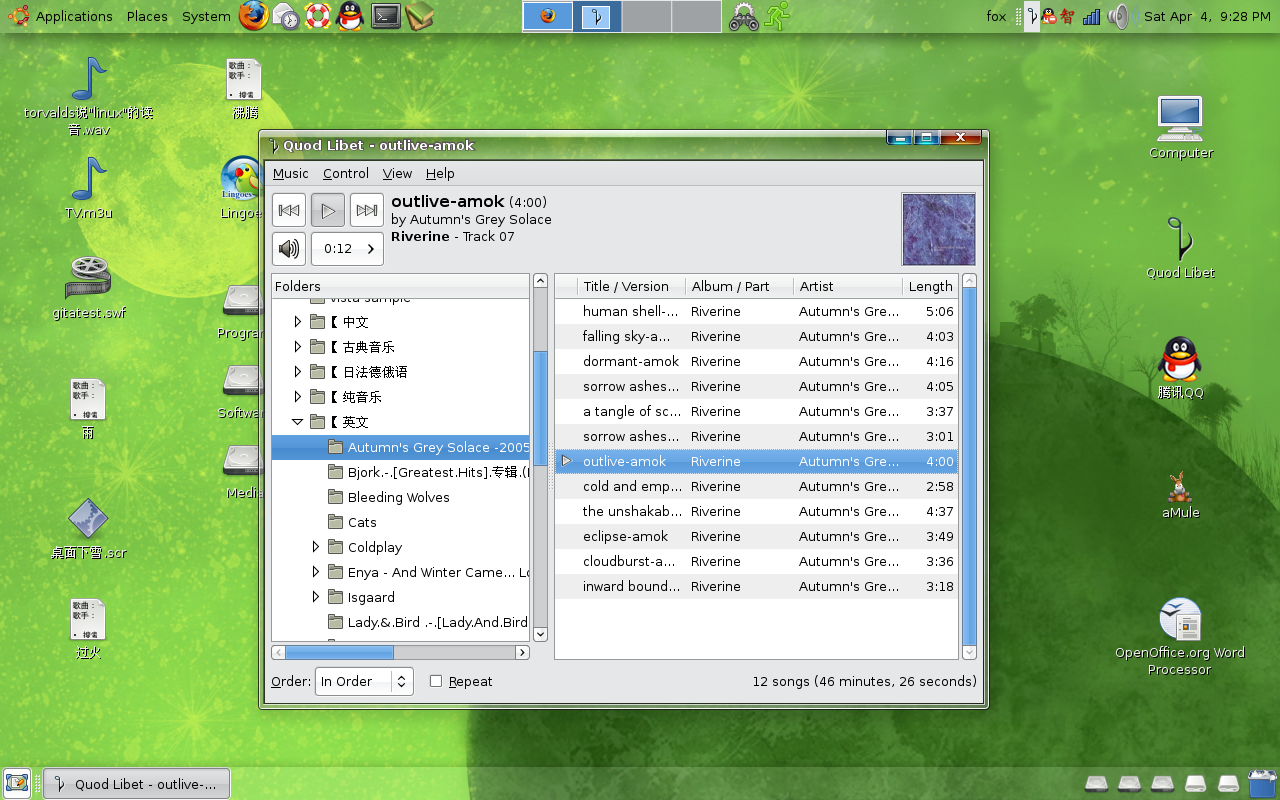The width and height of the screenshot is (1280, 800).
Task: Click the Quod Libet tray icon
Action: 1031,16
